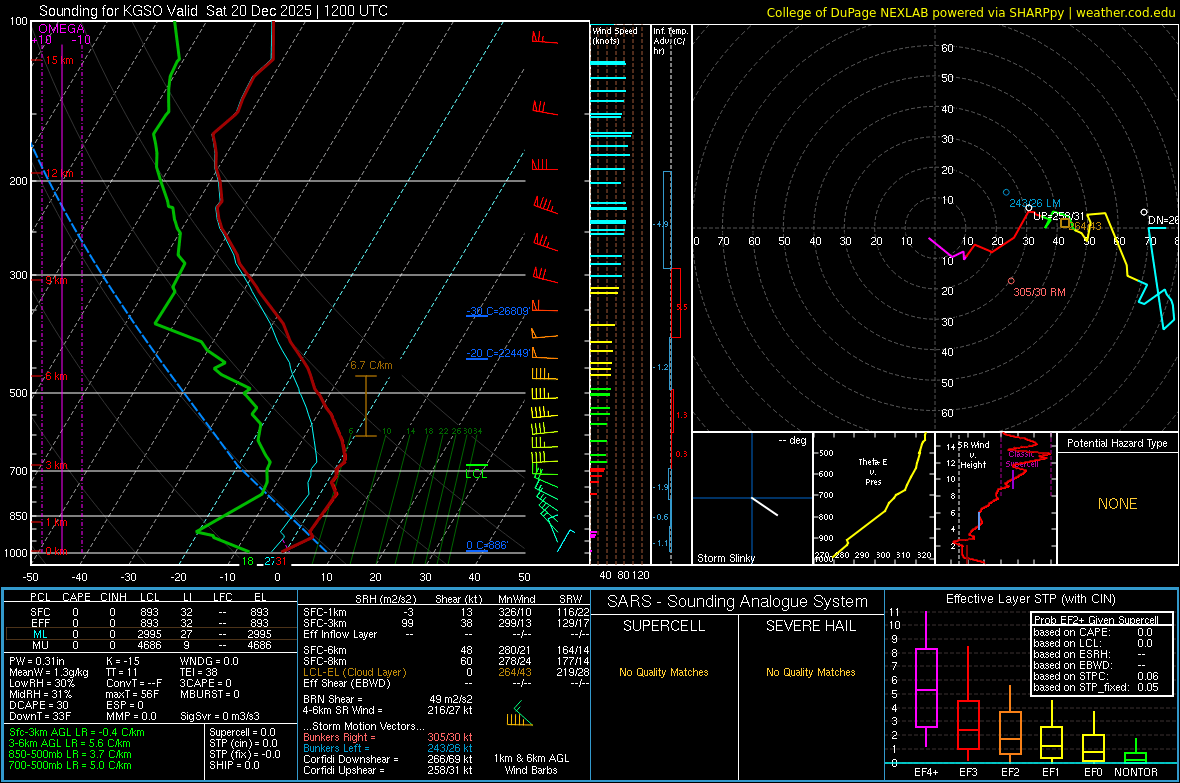Click the -20 C=22449' level label
The height and width of the screenshot is (783, 1180).
click(x=497, y=353)
